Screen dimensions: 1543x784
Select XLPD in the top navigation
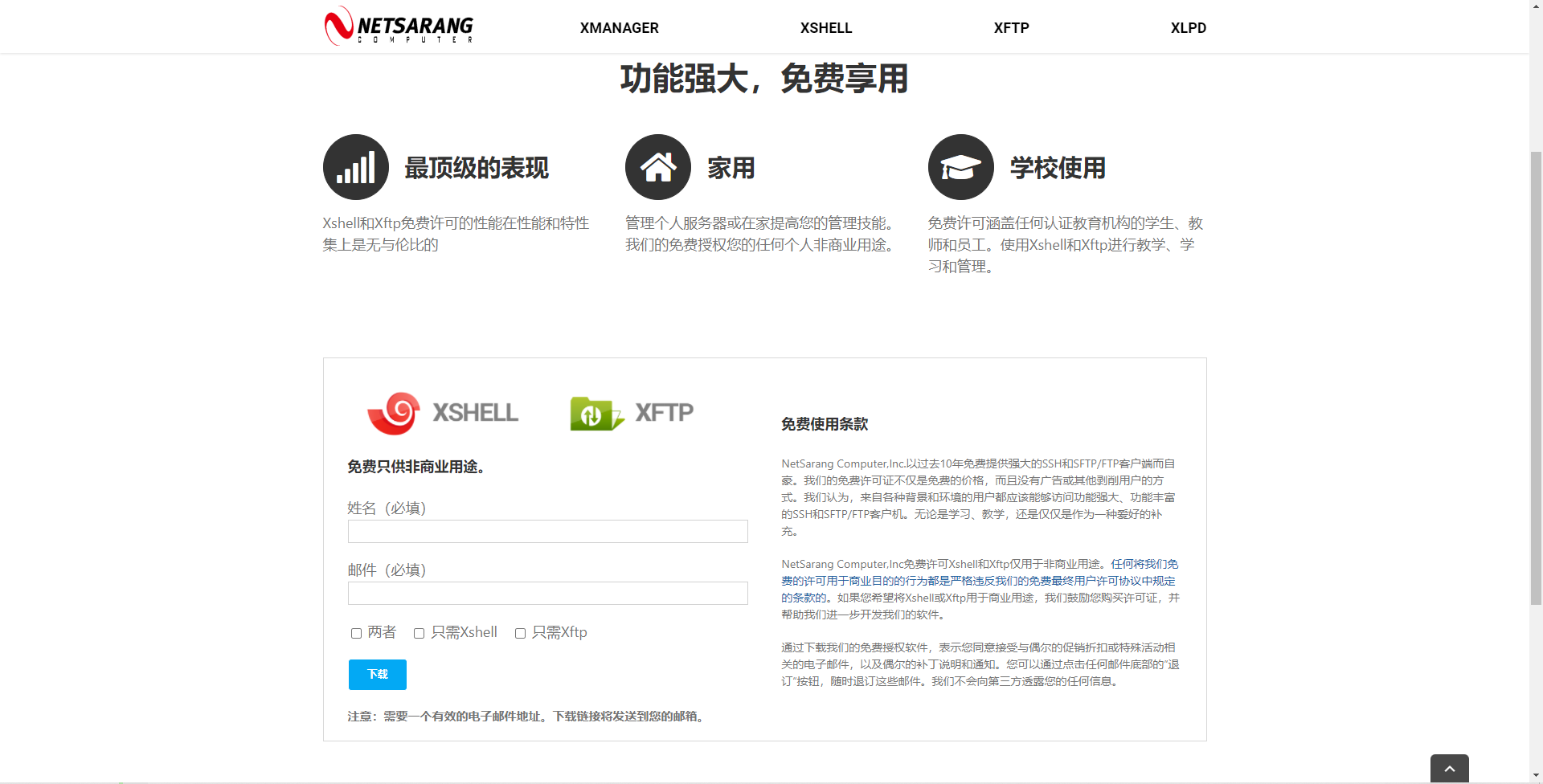1188,28
